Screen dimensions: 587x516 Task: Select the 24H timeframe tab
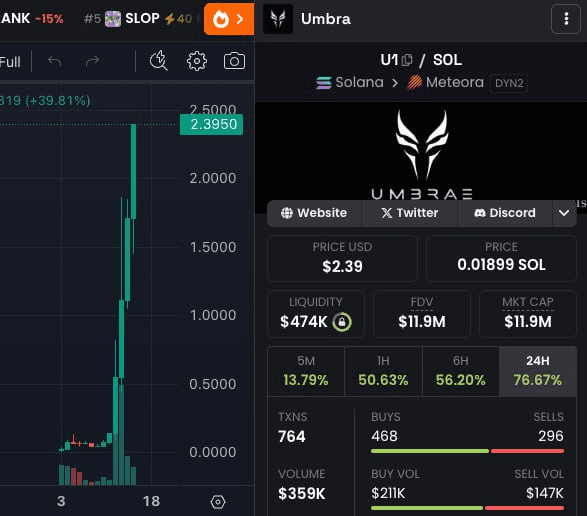[538, 371]
